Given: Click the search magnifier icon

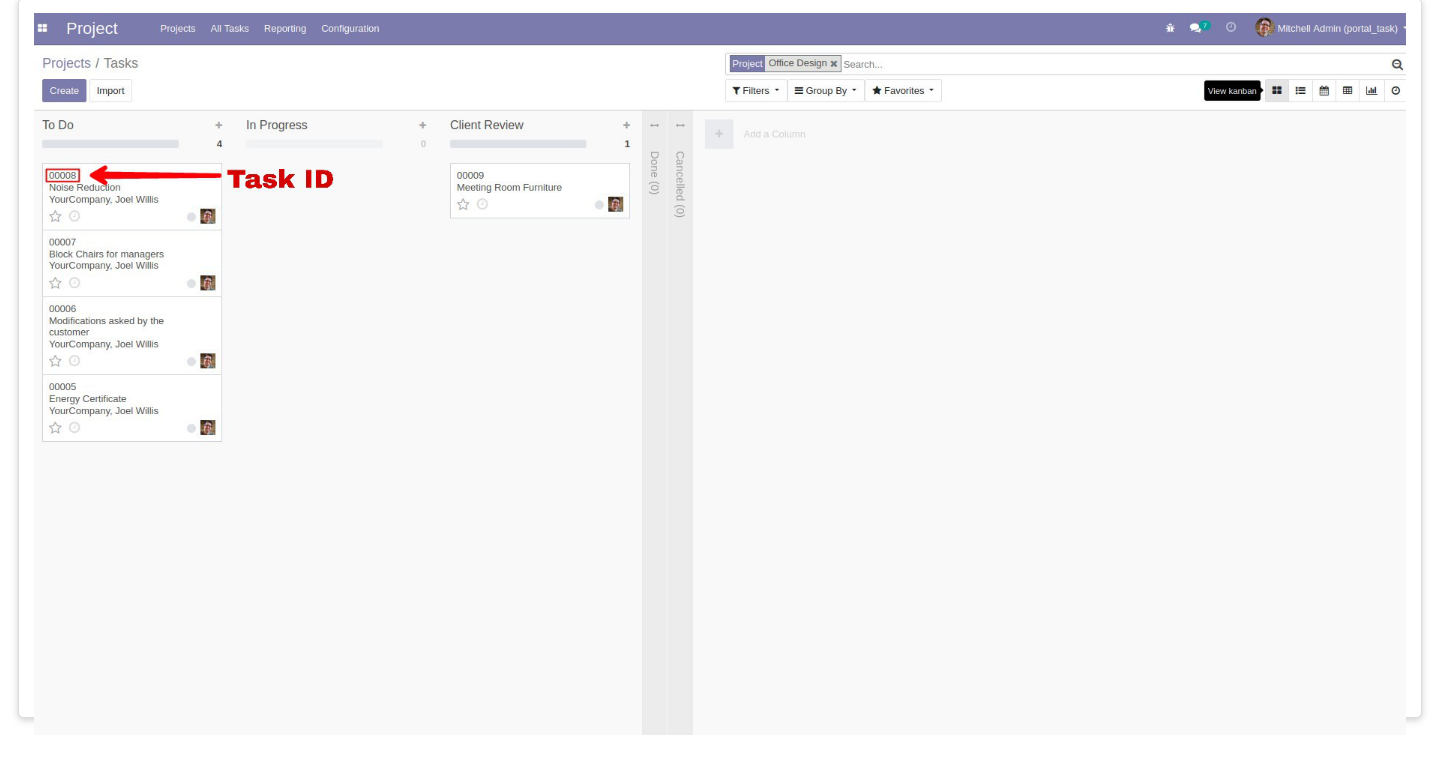Looking at the screenshot, I should [1397, 64].
